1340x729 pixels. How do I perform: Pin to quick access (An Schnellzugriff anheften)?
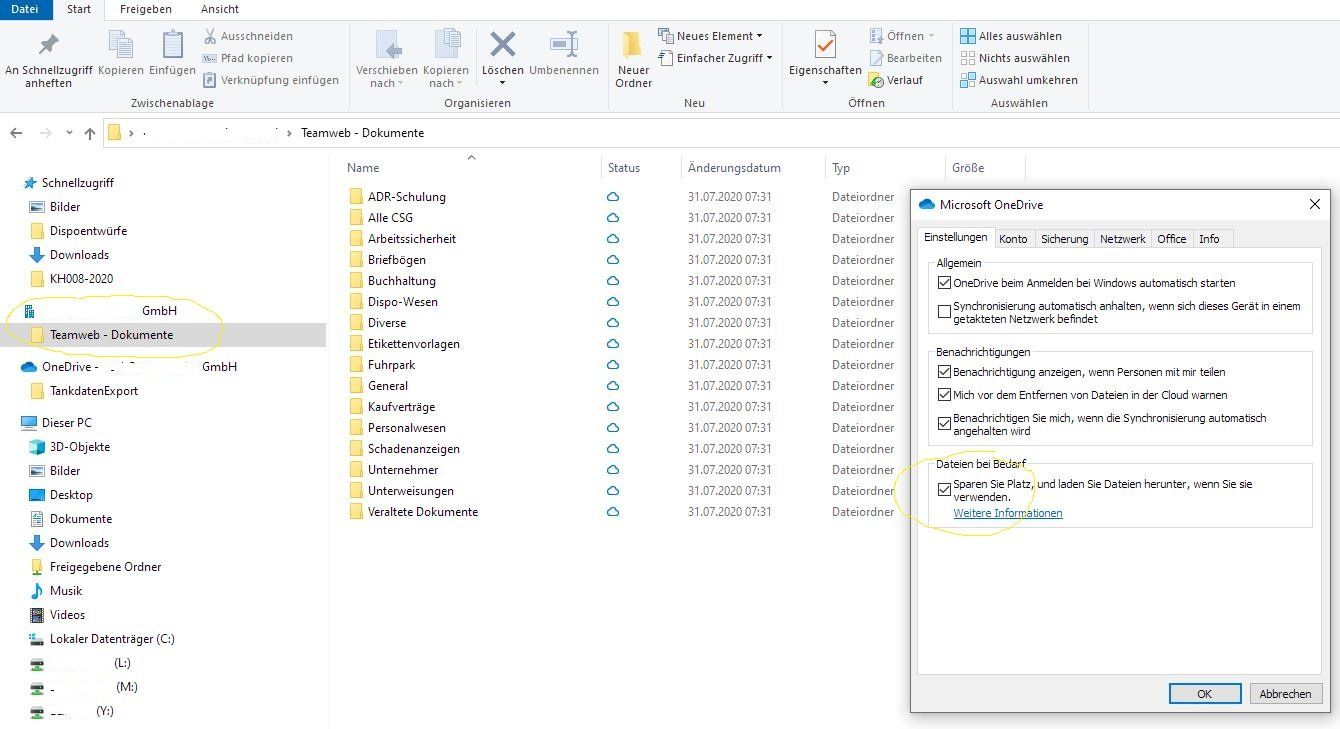coord(48,60)
